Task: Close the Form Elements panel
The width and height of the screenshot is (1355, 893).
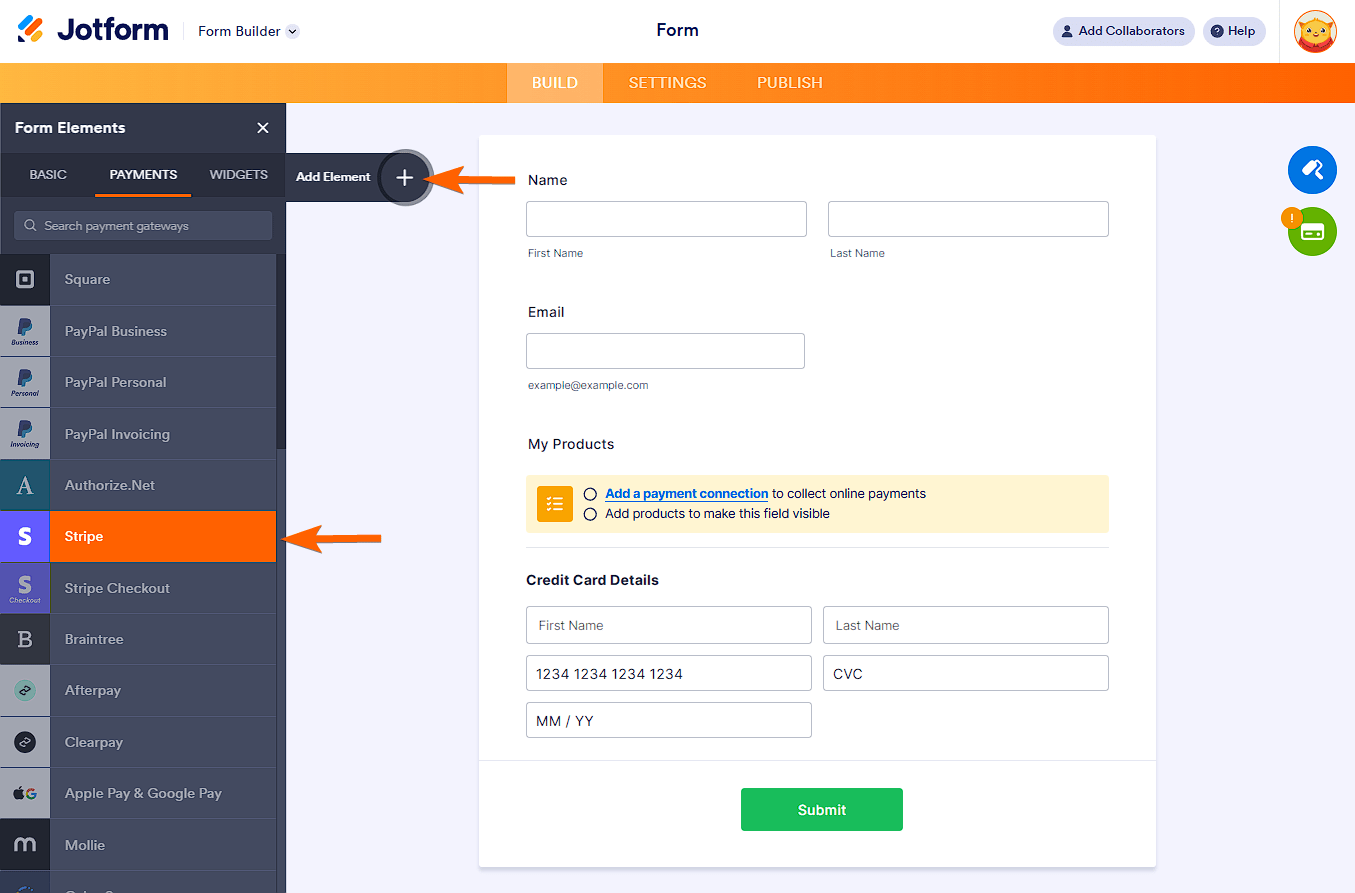Action: coord(263,128)
